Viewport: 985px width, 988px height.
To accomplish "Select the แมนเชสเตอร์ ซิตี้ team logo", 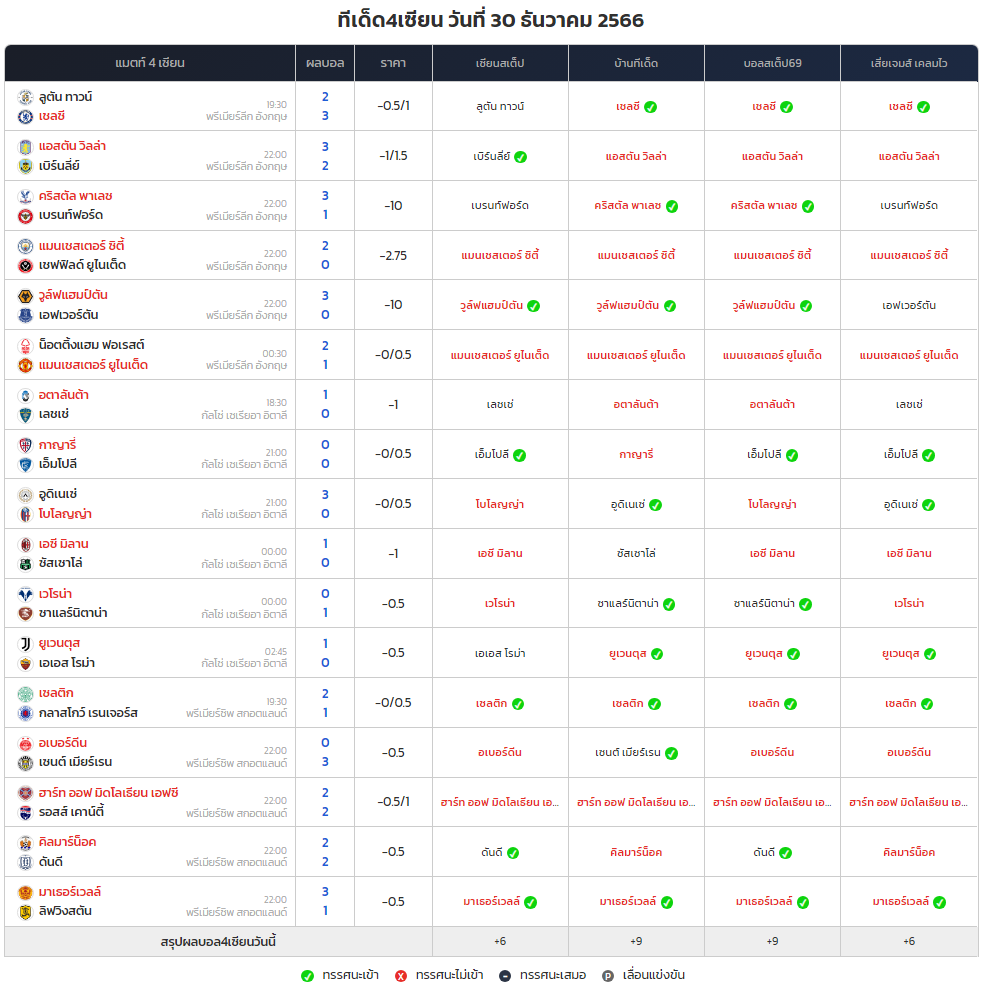I will (x=25, y=246).
